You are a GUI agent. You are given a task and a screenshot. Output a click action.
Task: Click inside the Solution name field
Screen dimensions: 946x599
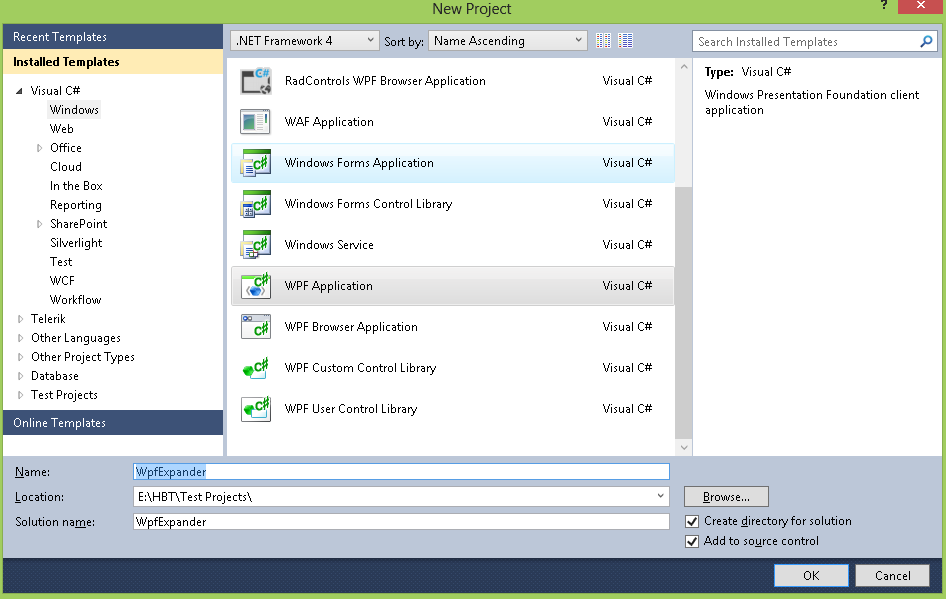coord(400,520)
